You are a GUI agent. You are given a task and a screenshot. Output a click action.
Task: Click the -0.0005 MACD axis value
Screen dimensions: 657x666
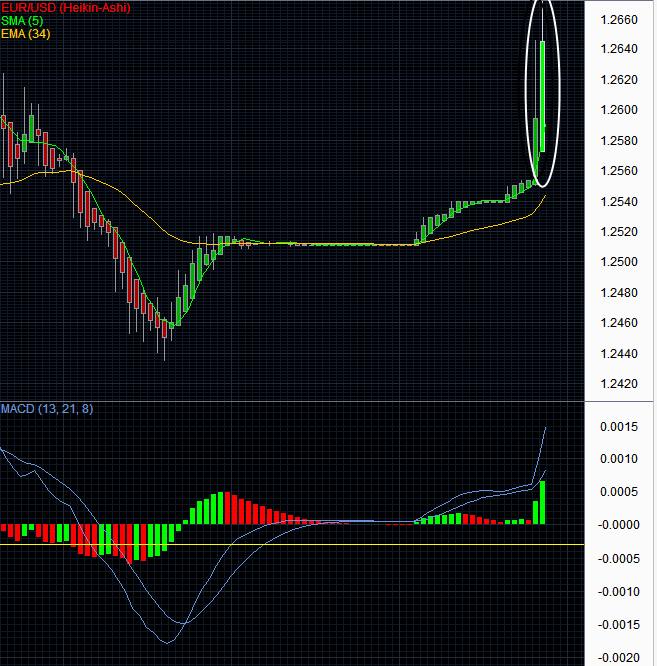click(618, 559)
